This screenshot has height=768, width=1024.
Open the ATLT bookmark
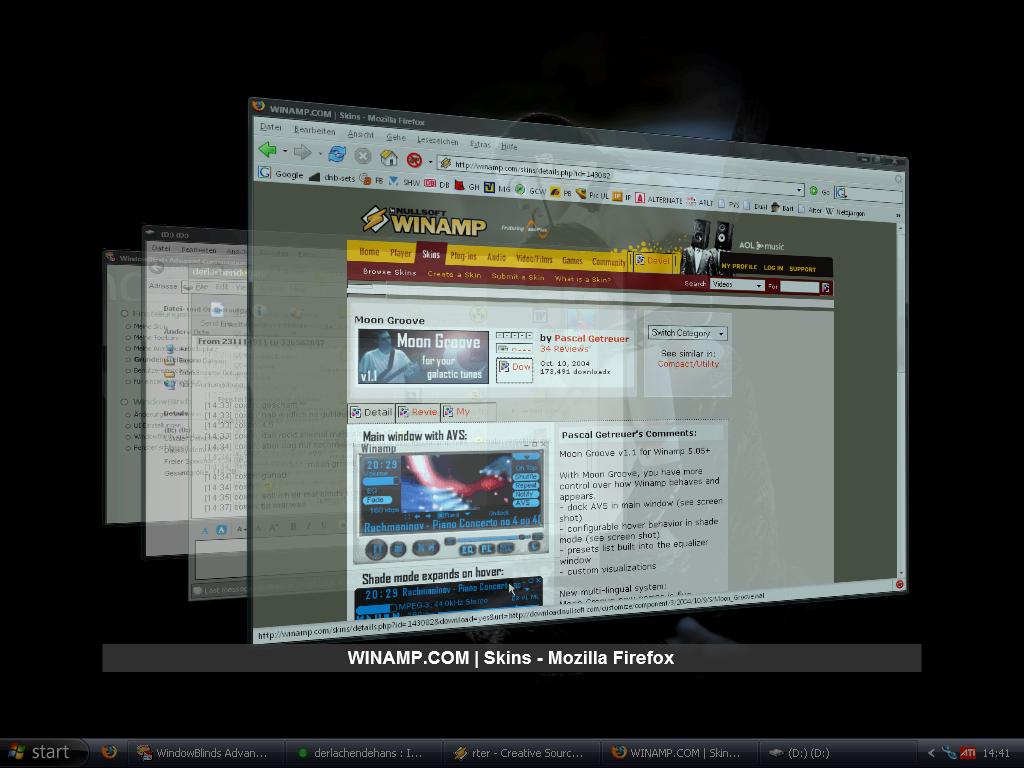(699, 202)
